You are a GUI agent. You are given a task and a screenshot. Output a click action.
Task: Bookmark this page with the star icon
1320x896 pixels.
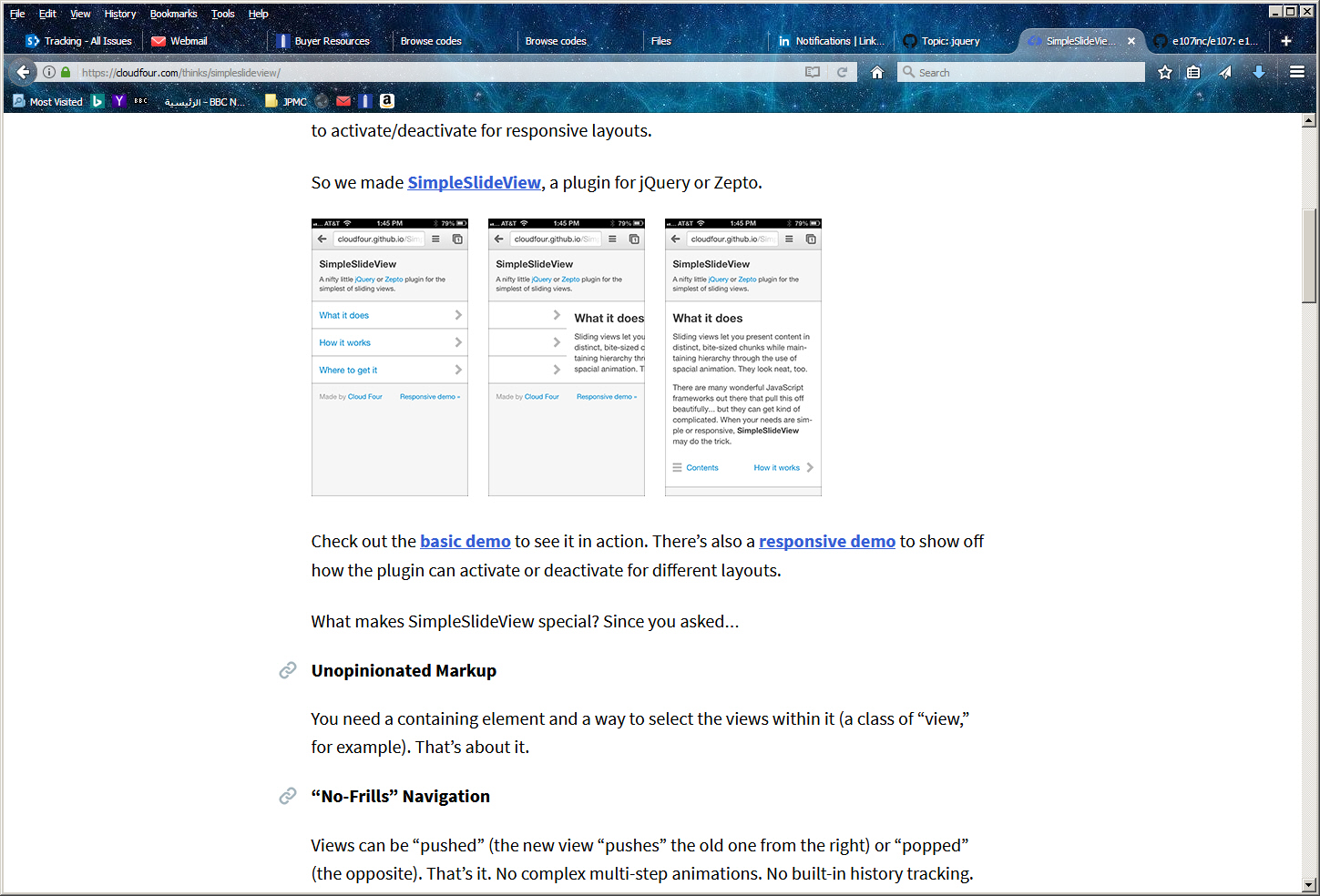1164,72
